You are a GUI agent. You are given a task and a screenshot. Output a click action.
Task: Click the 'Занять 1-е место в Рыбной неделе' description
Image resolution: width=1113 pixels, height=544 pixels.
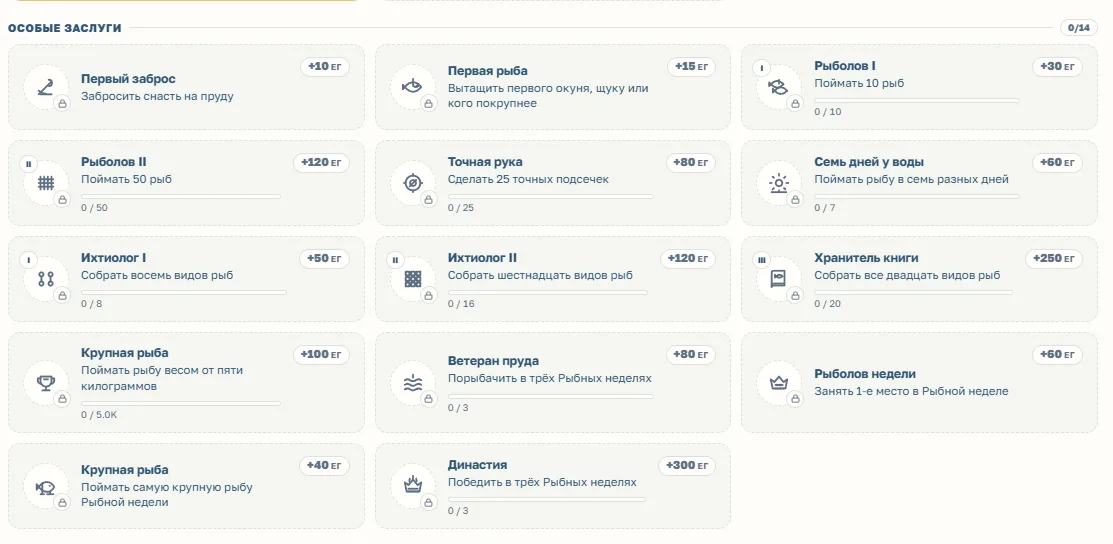[x=911, y=391]
